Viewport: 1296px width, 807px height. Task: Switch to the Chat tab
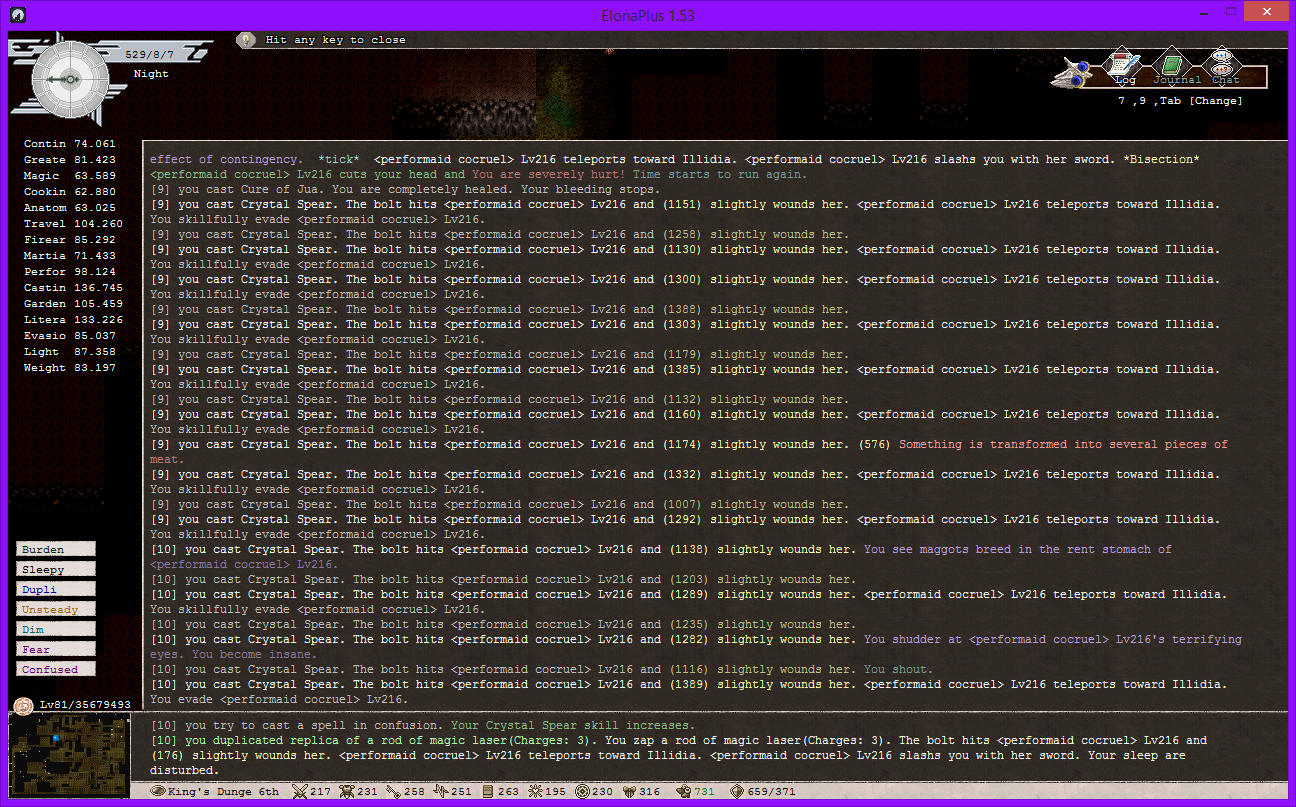click(x=1224, y=67)
